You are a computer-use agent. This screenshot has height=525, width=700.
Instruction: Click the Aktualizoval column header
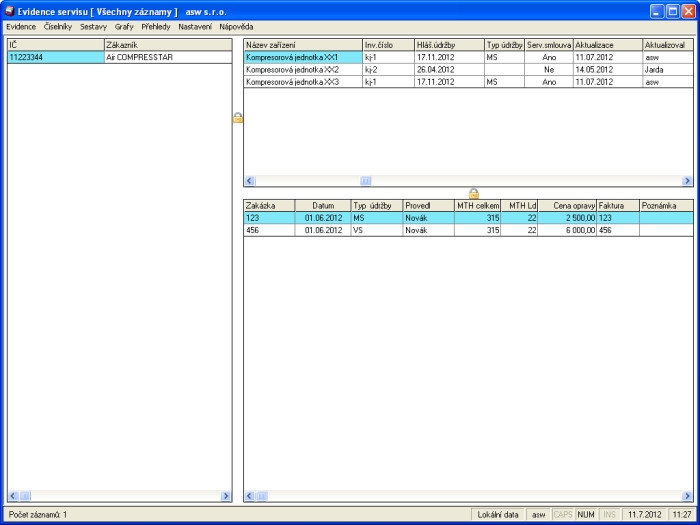[x=668, y=45]
